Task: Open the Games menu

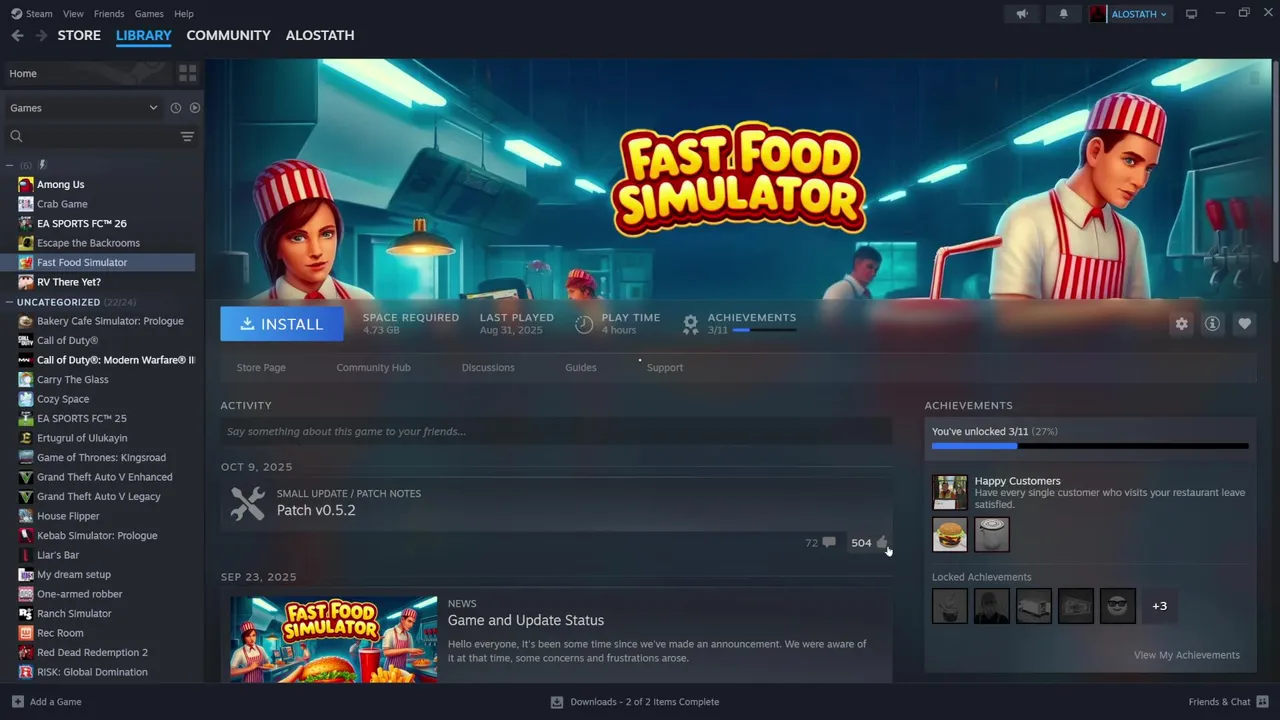Action: (x=149, y=14)
